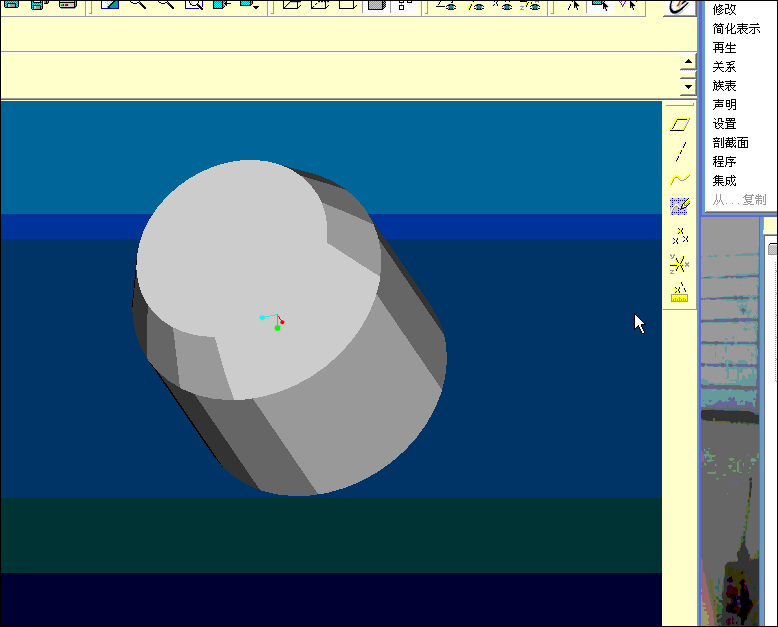778x627 pixels.
Task: Choose 修改 from the part menu
Action: click(724, 9)
